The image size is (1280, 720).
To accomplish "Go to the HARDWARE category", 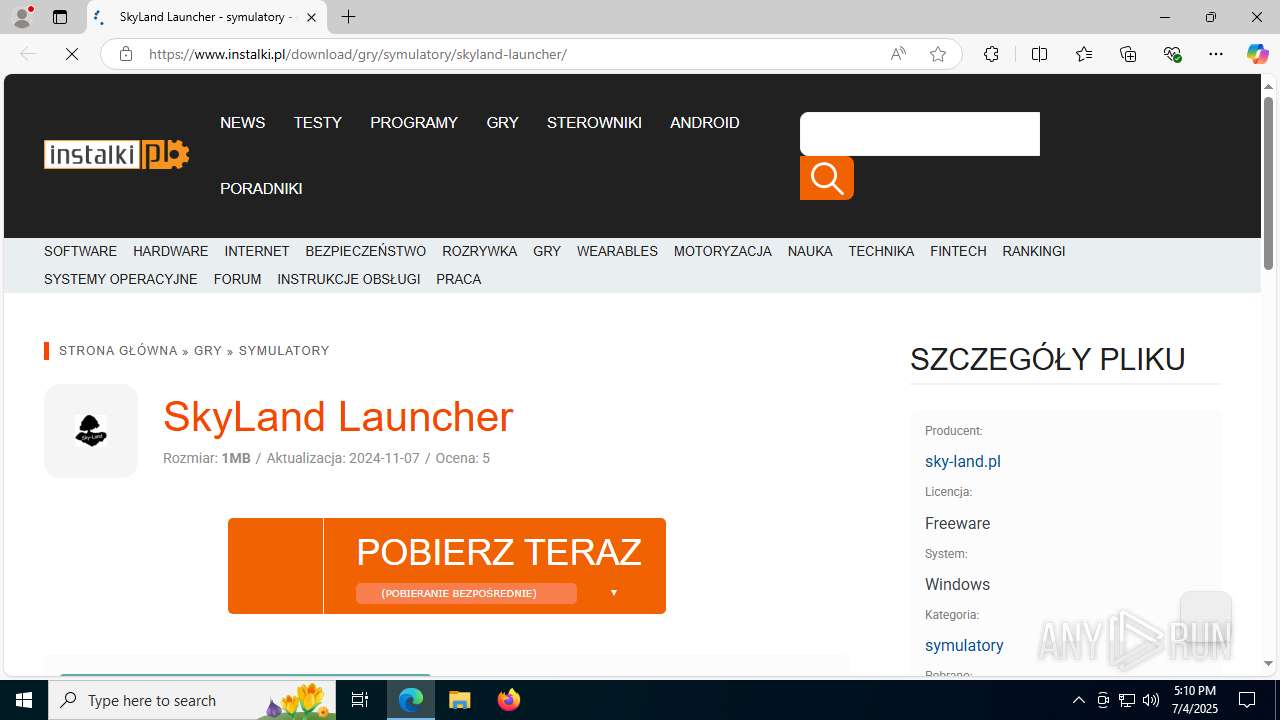I will [171, 251].
